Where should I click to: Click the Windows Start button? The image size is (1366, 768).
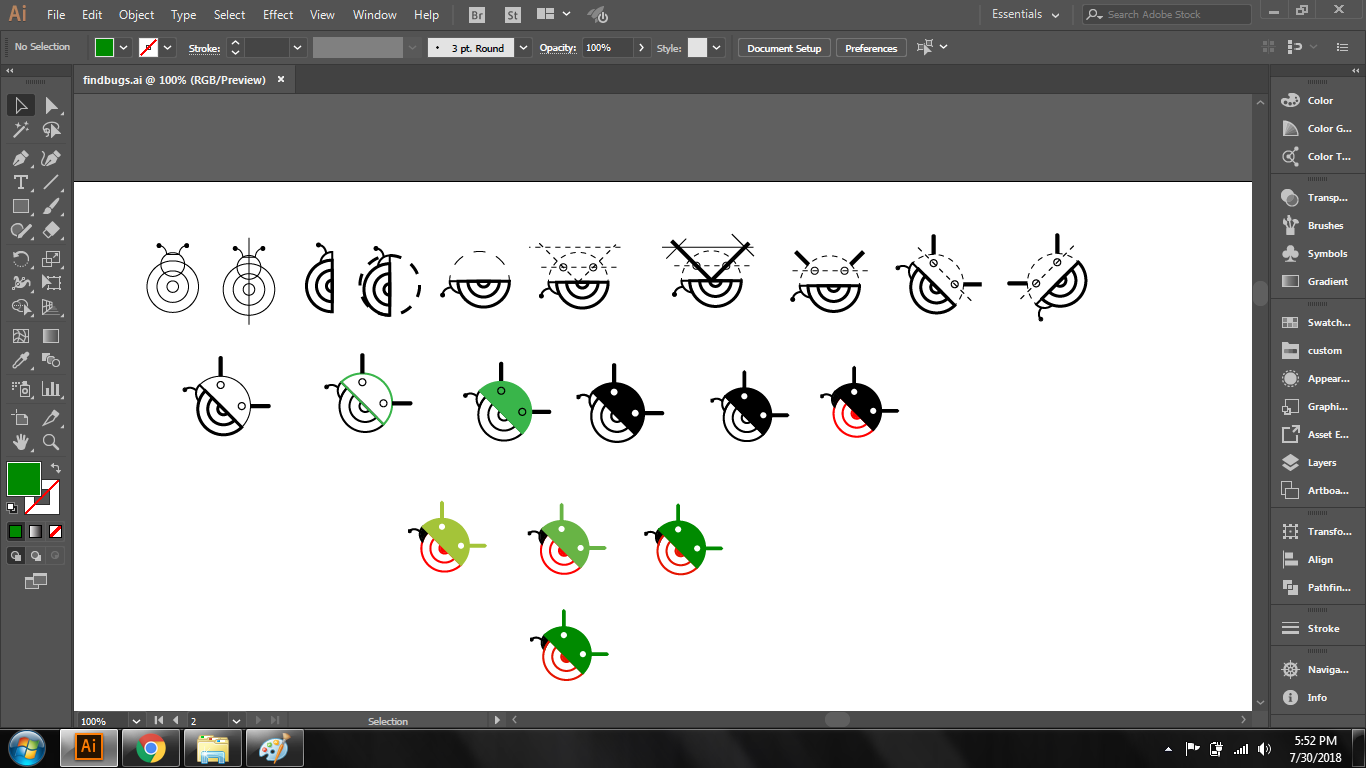(26, 747)
